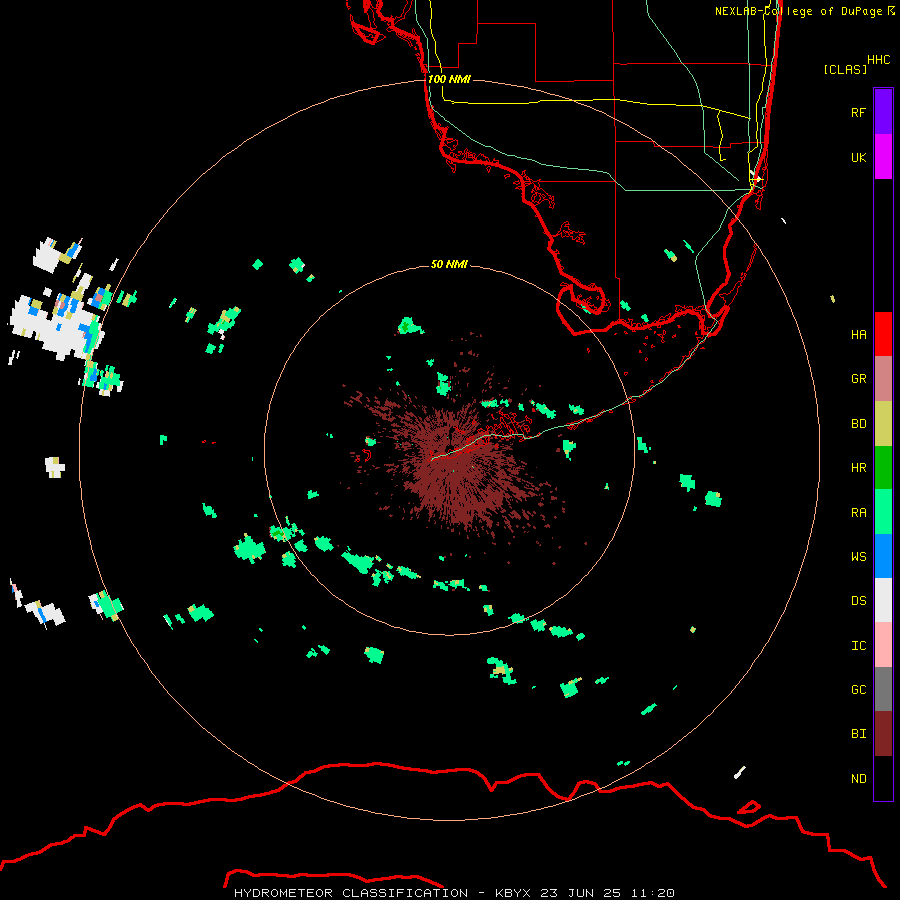Viewport: 900px width, 900px height.
Task: Click the BD yellow legend swatch
Action: pyautogui.click(x=883, y=424)
